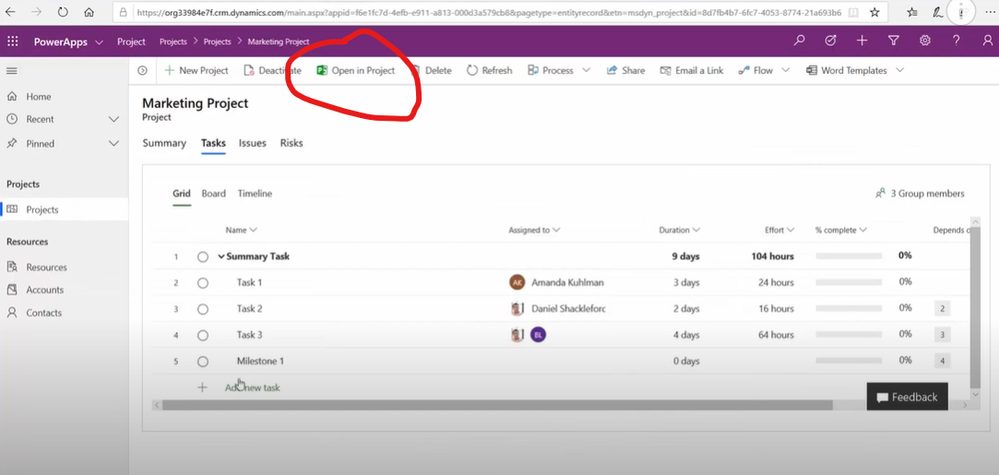Expand Recent in the sidebar
This screenshot has height=475, width=999.
114,119
